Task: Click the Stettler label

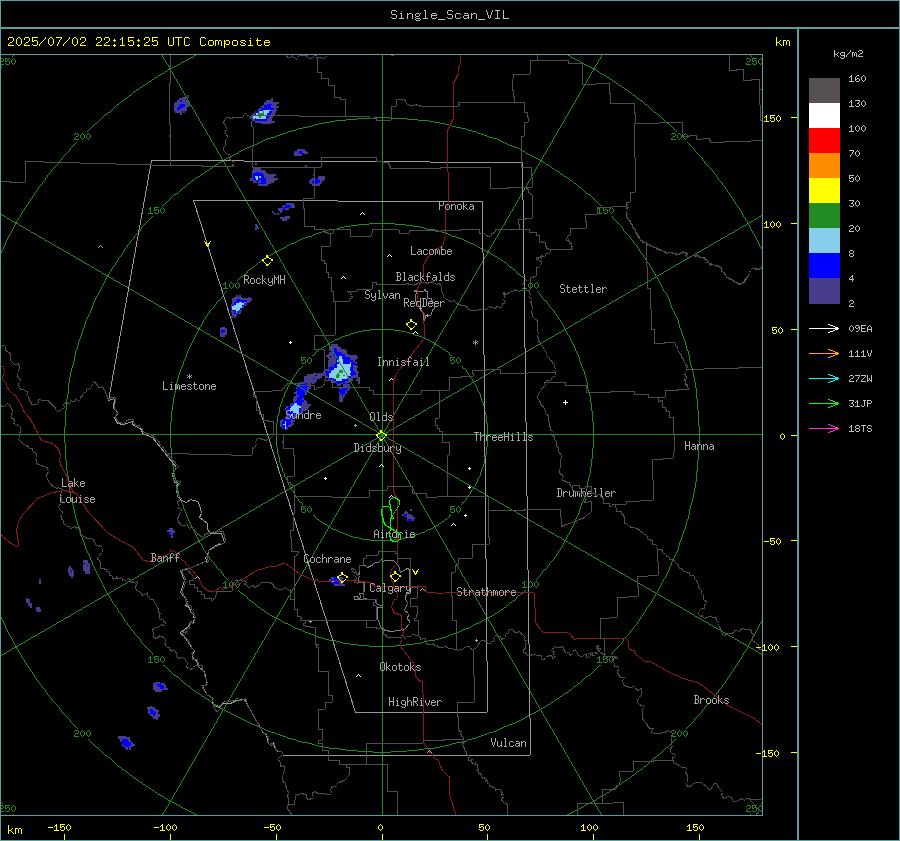Action: (x=583, y=289)
